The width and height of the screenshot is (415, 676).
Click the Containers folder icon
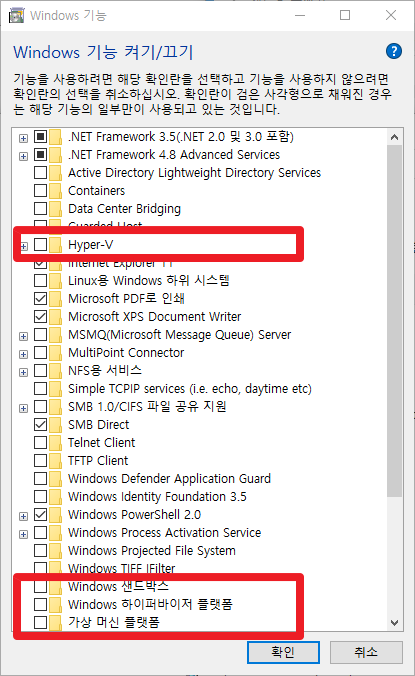pos(55,191)
